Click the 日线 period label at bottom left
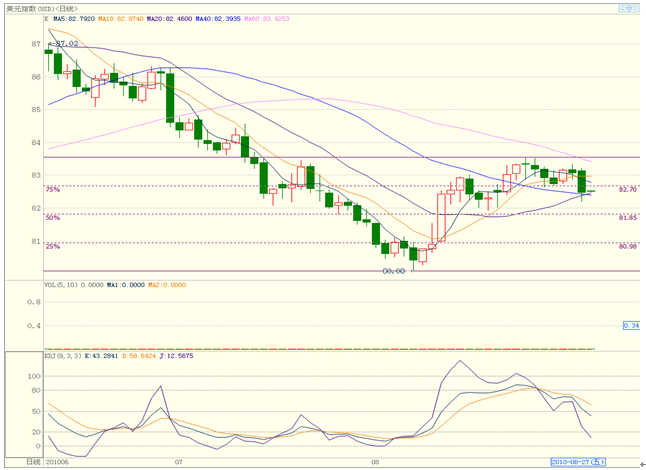This screenshot has height=470, width=646. click(x=33, y=462)
